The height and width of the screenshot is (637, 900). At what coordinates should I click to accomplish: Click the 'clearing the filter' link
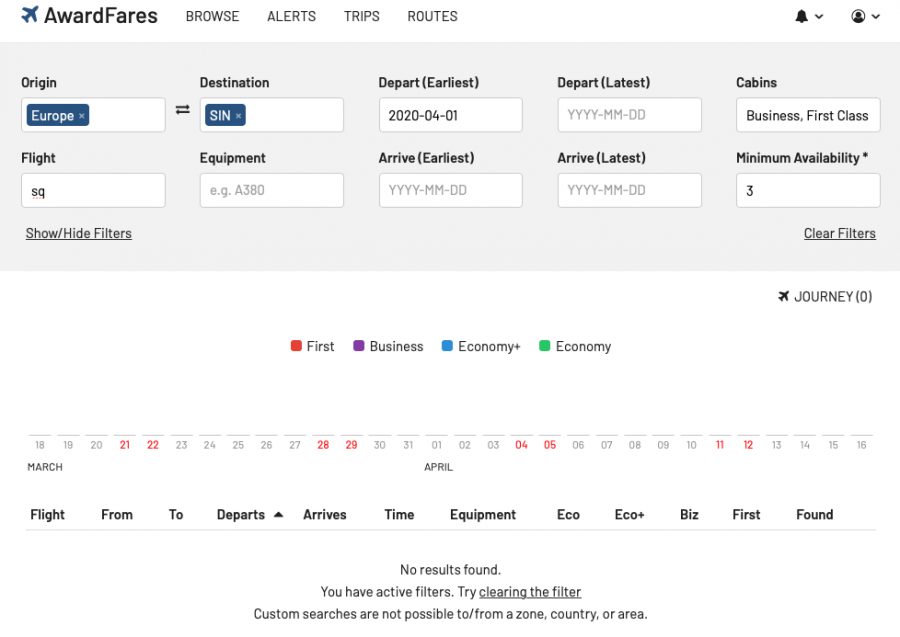pyautogui.click(x=529, y=592)
